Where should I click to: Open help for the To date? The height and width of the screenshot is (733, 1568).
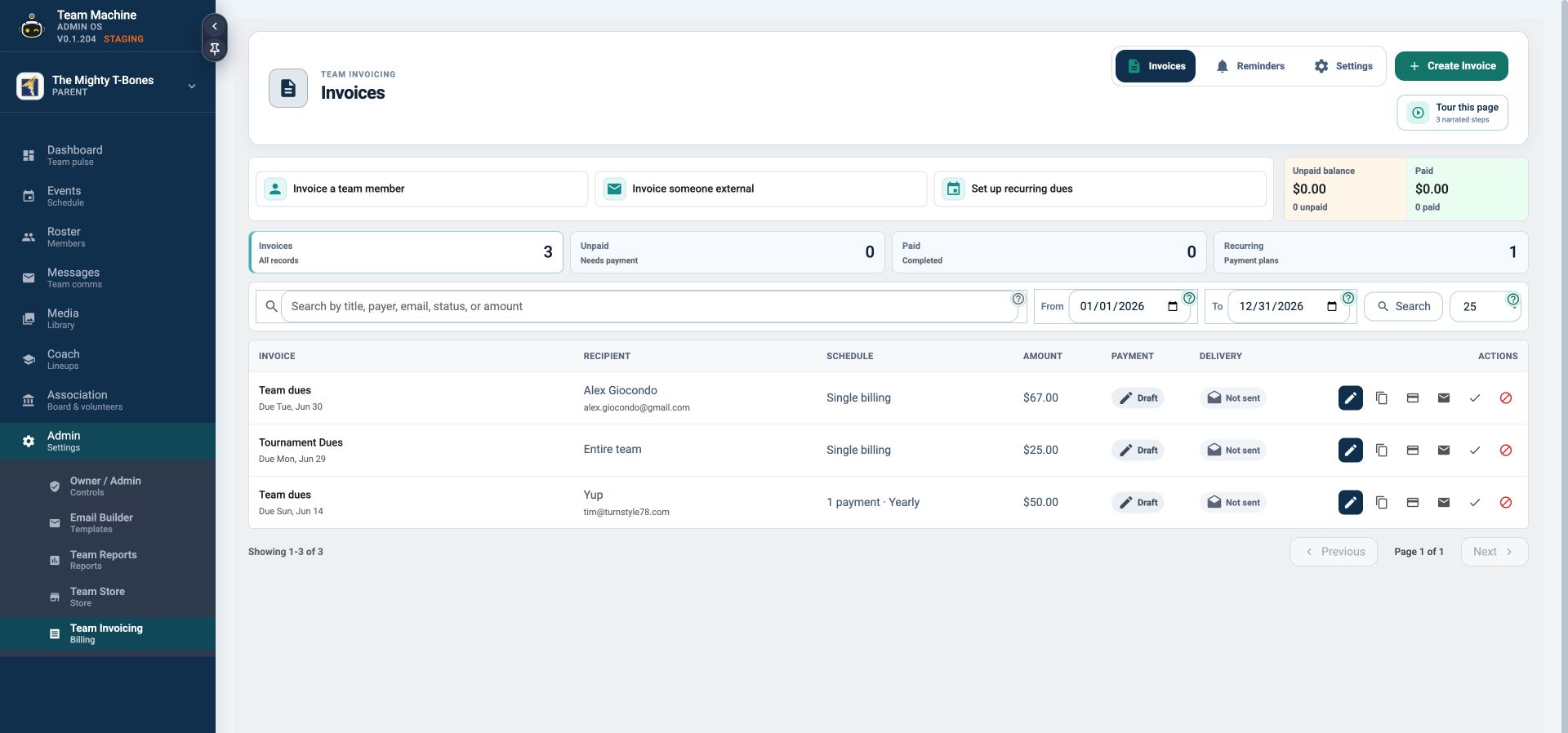coord(1348,298)
